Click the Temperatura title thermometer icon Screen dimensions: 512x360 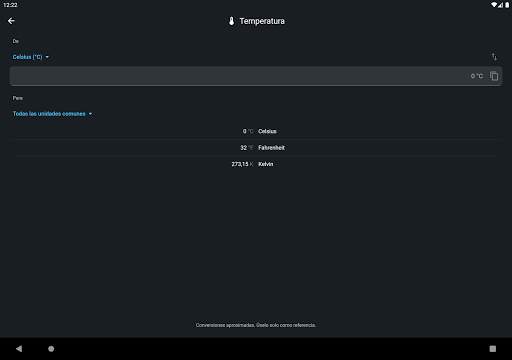[231, 21]
